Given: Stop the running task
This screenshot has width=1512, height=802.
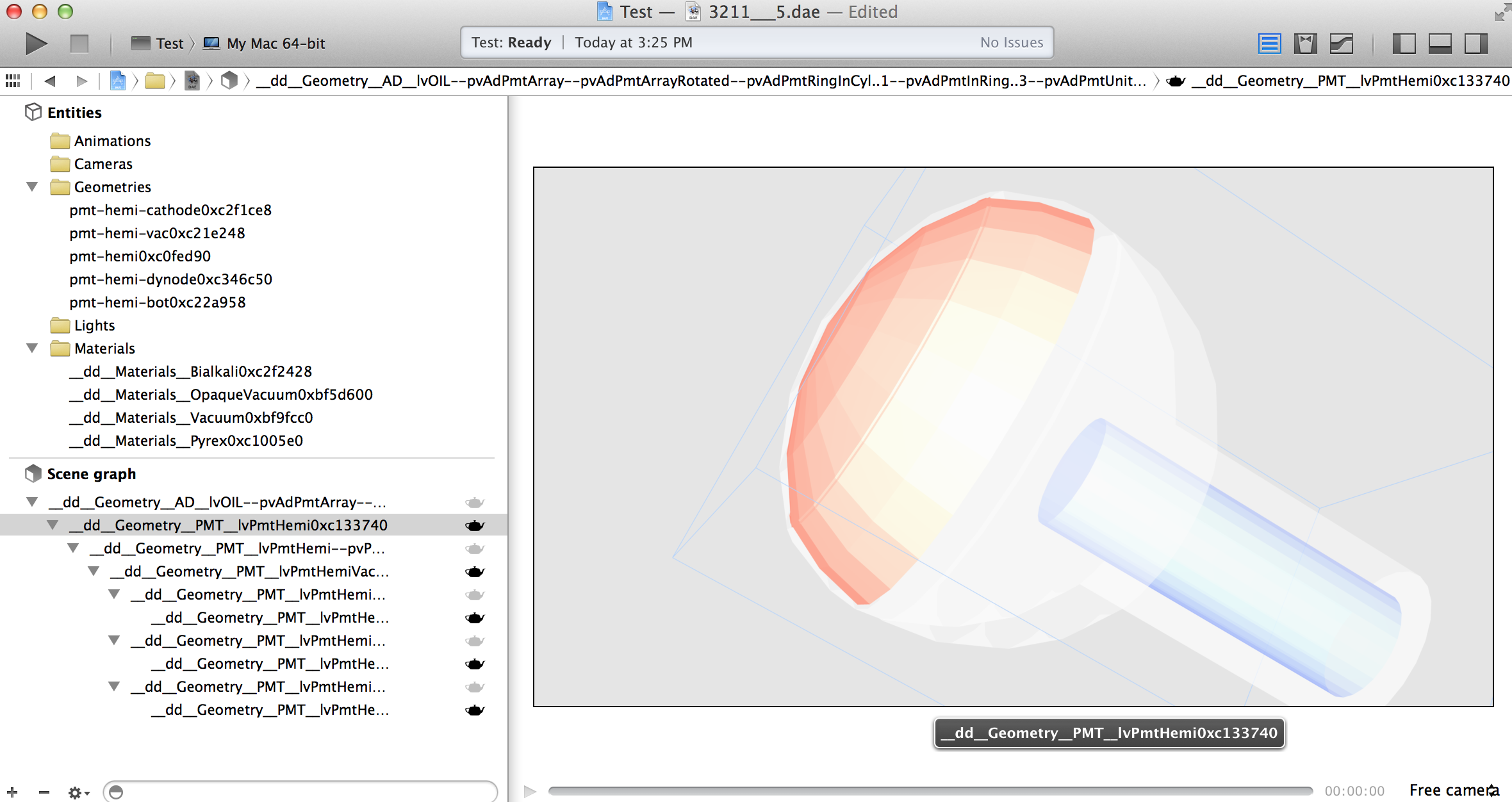Looking at the screenshot, I should [x=79, y=44].
